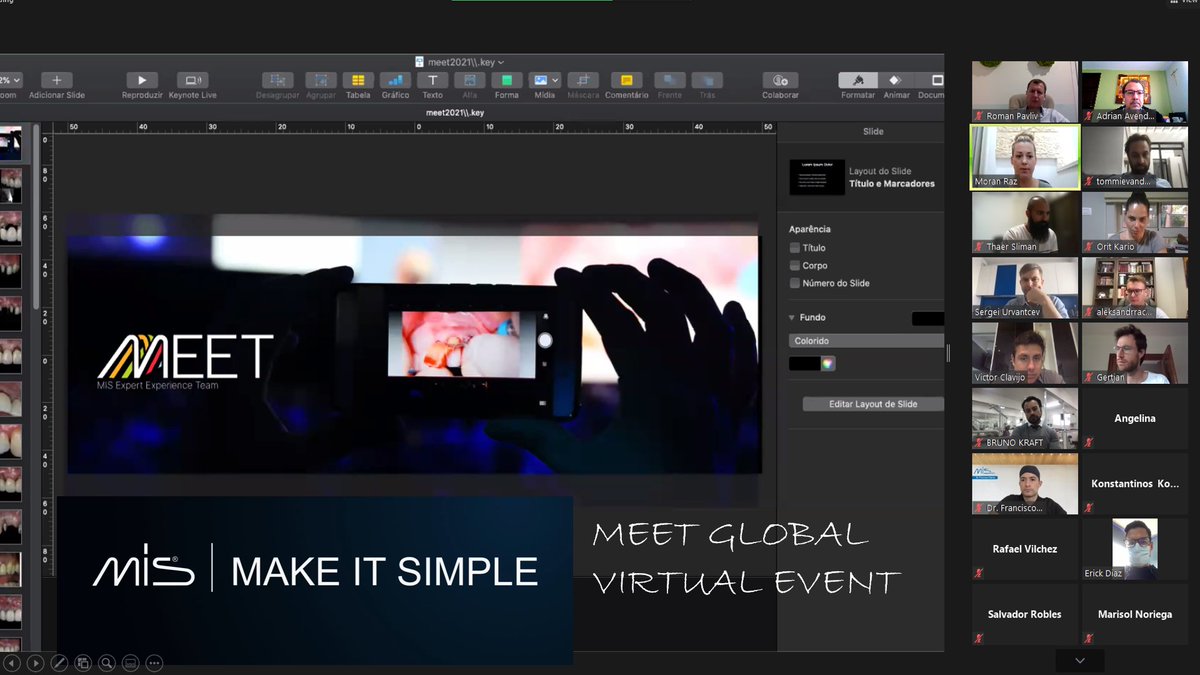Click the slide layout preview thumbnail
The height and width of the screenshot is (675, 1200).
[817, 177]
